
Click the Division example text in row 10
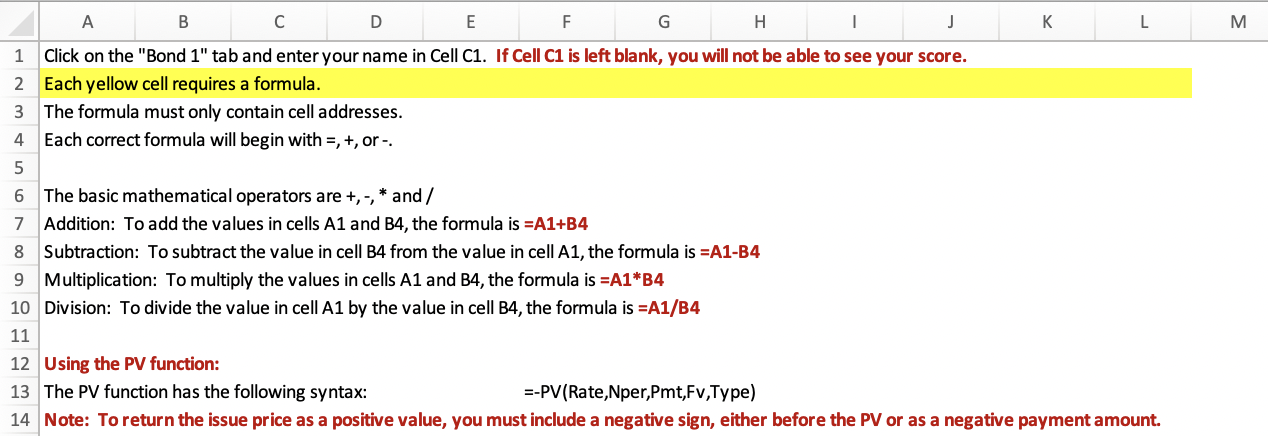pos(371,307)
